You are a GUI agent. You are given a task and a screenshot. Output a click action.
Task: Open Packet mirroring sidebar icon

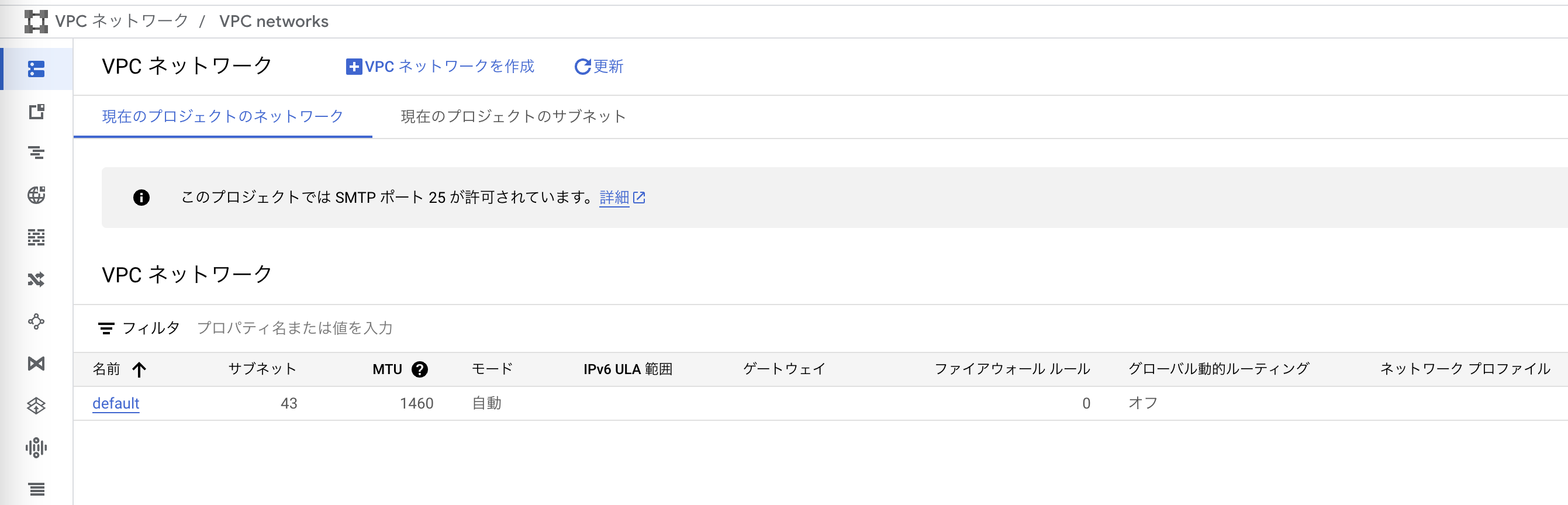(36, 447)
